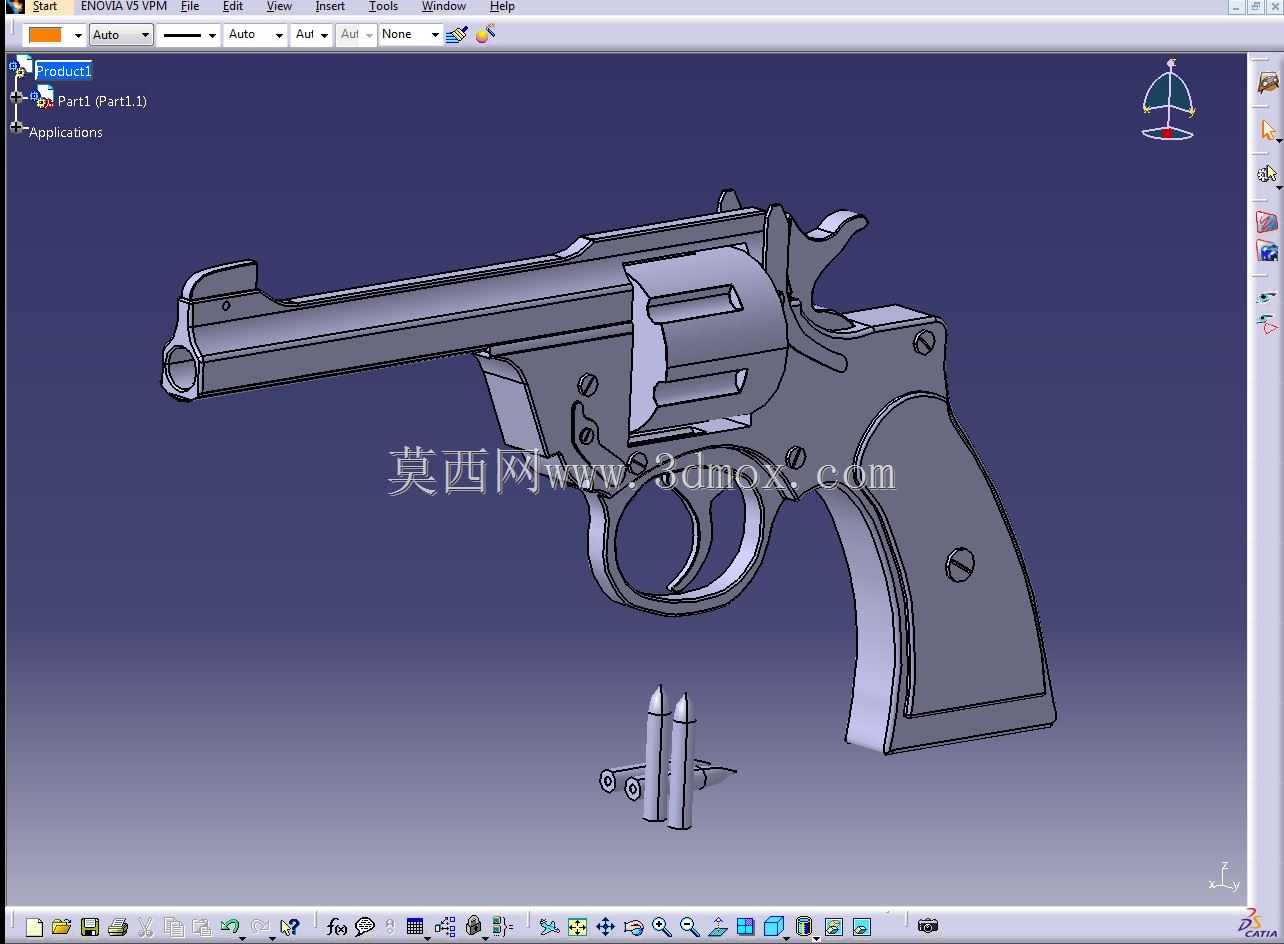Click the shading view mode cylinder icon

tap(804, 927)
